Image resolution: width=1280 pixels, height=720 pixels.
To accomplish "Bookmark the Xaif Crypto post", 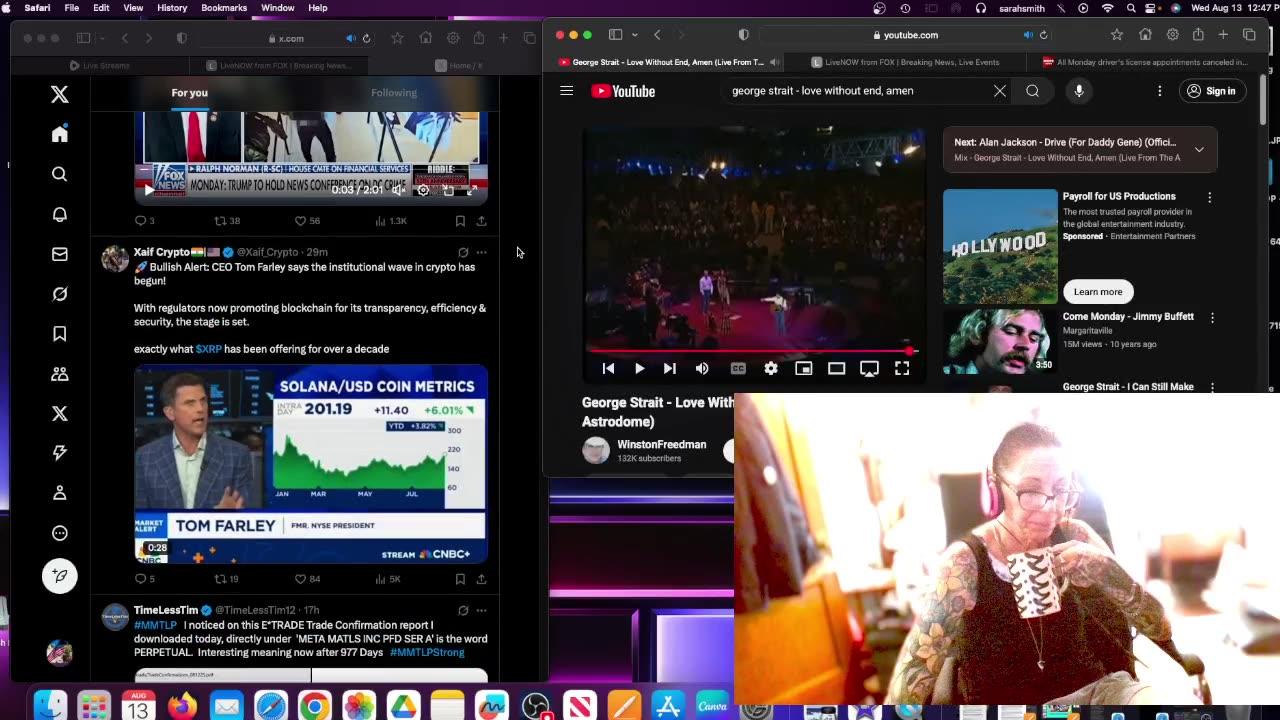I will click(460, 579).
